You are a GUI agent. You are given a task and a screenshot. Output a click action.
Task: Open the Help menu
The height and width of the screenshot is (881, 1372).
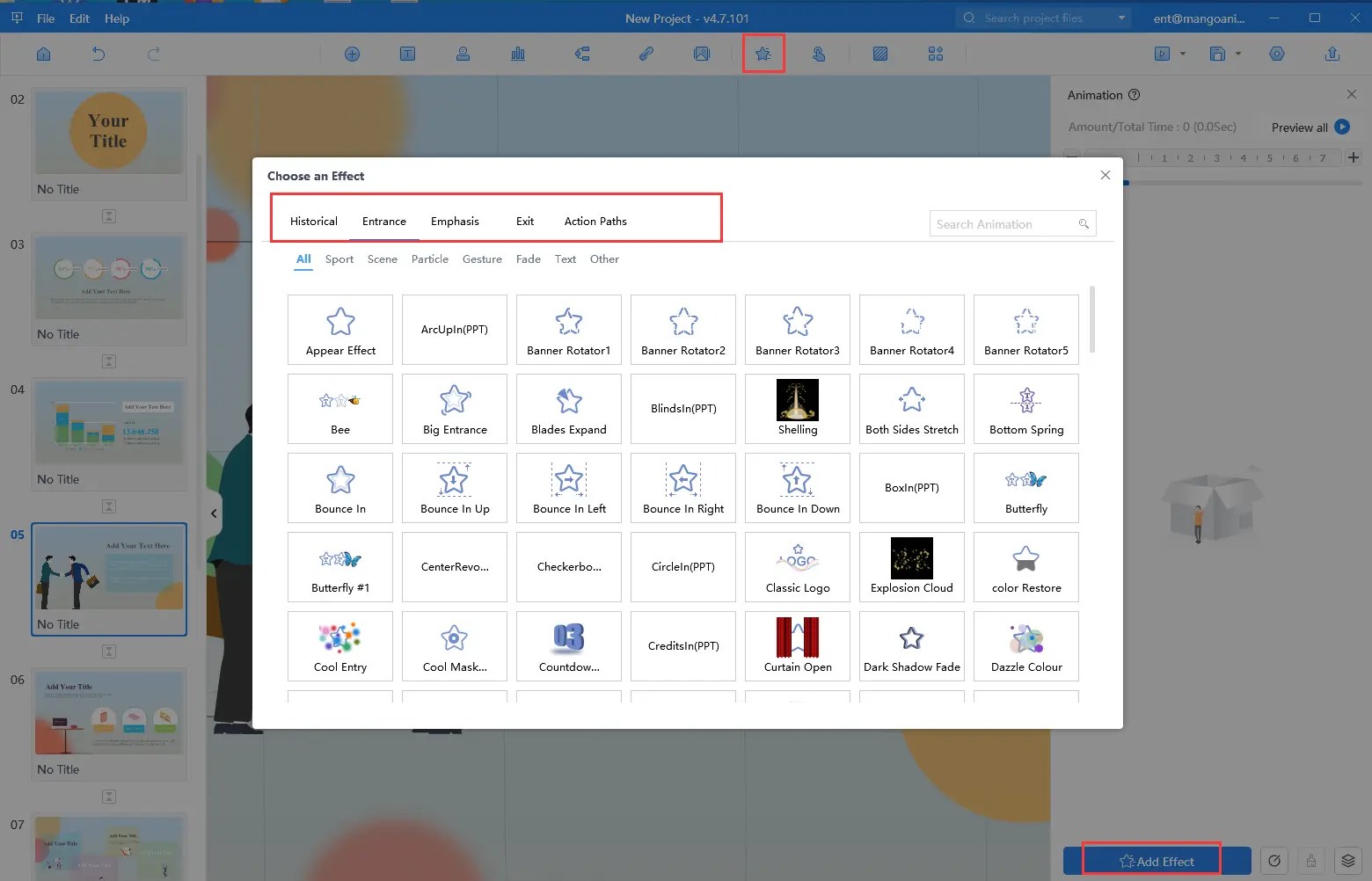[x=117, y=18]
